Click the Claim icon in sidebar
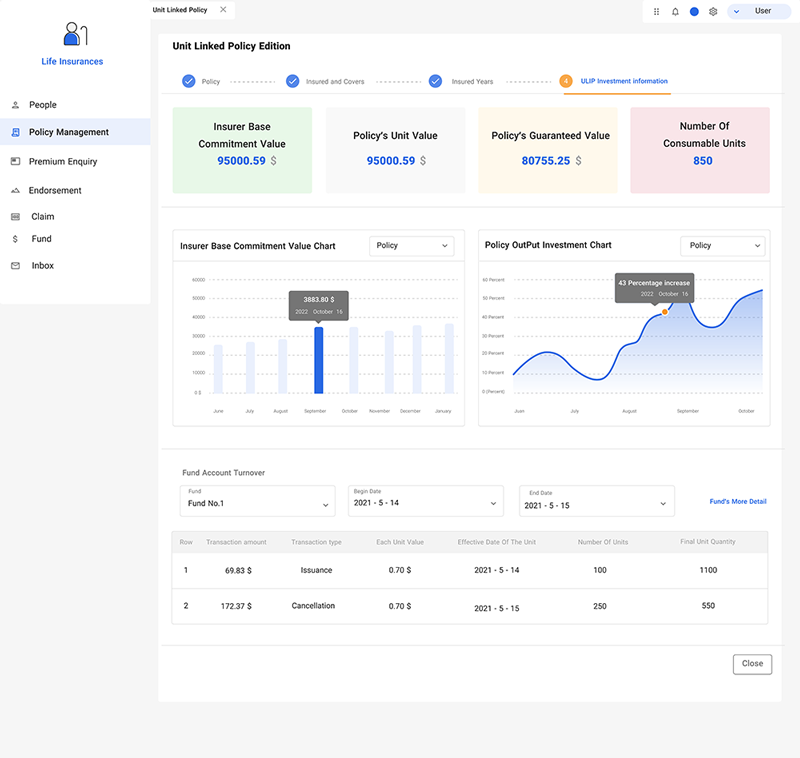Screen dimensions: 800x758 [x=15, y=216]
